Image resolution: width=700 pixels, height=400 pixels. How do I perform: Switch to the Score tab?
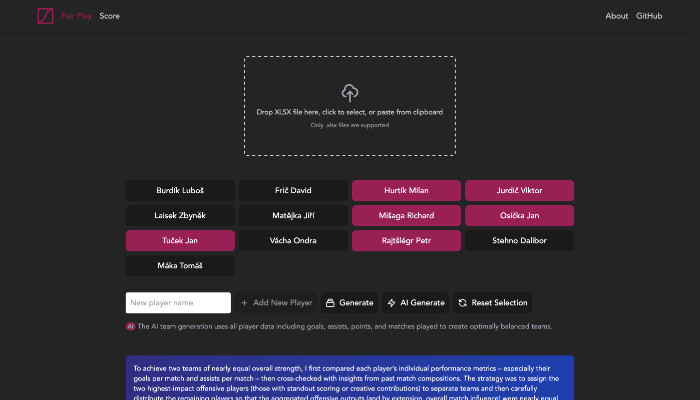(109, 16)
